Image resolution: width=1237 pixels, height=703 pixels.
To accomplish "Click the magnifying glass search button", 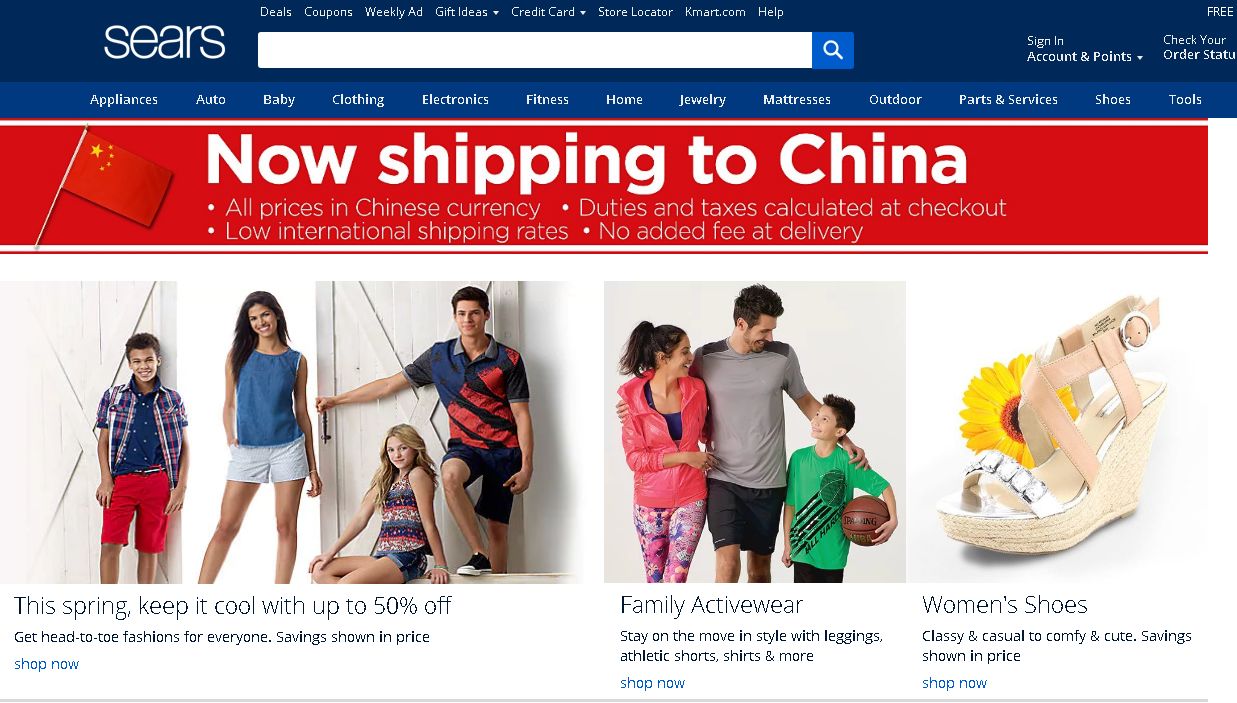I will click(832, 50).
